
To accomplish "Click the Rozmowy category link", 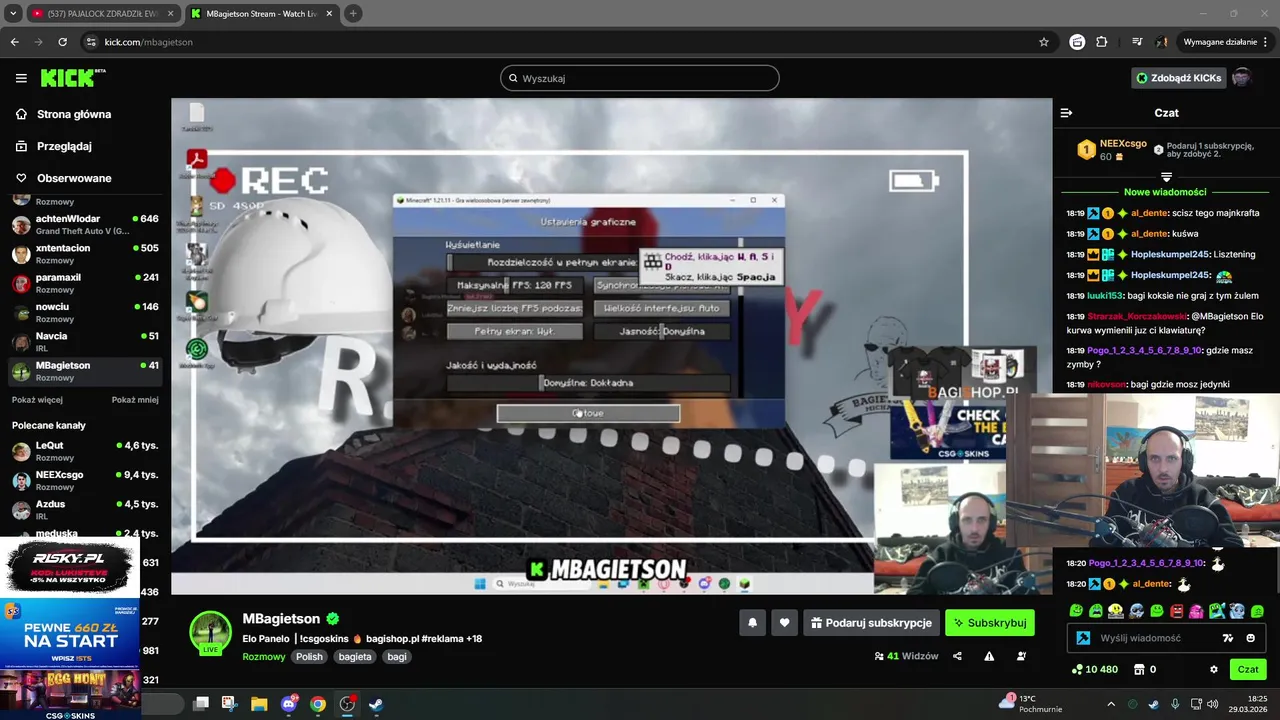I will [x=264, y=657].
